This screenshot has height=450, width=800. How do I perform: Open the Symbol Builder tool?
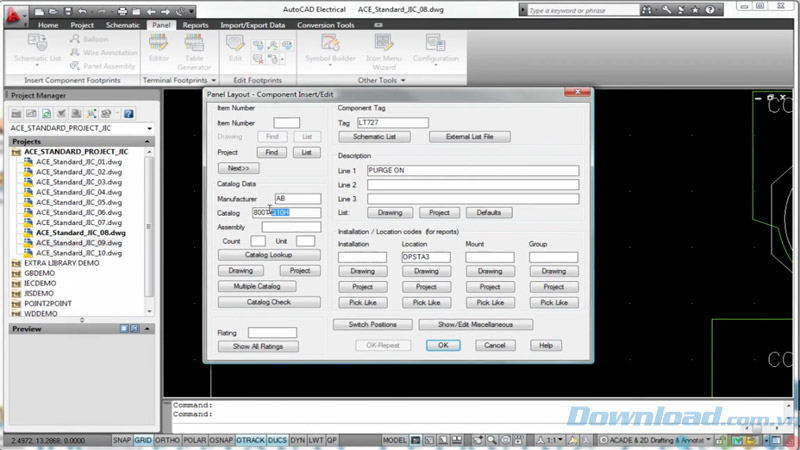pos(331,47)
